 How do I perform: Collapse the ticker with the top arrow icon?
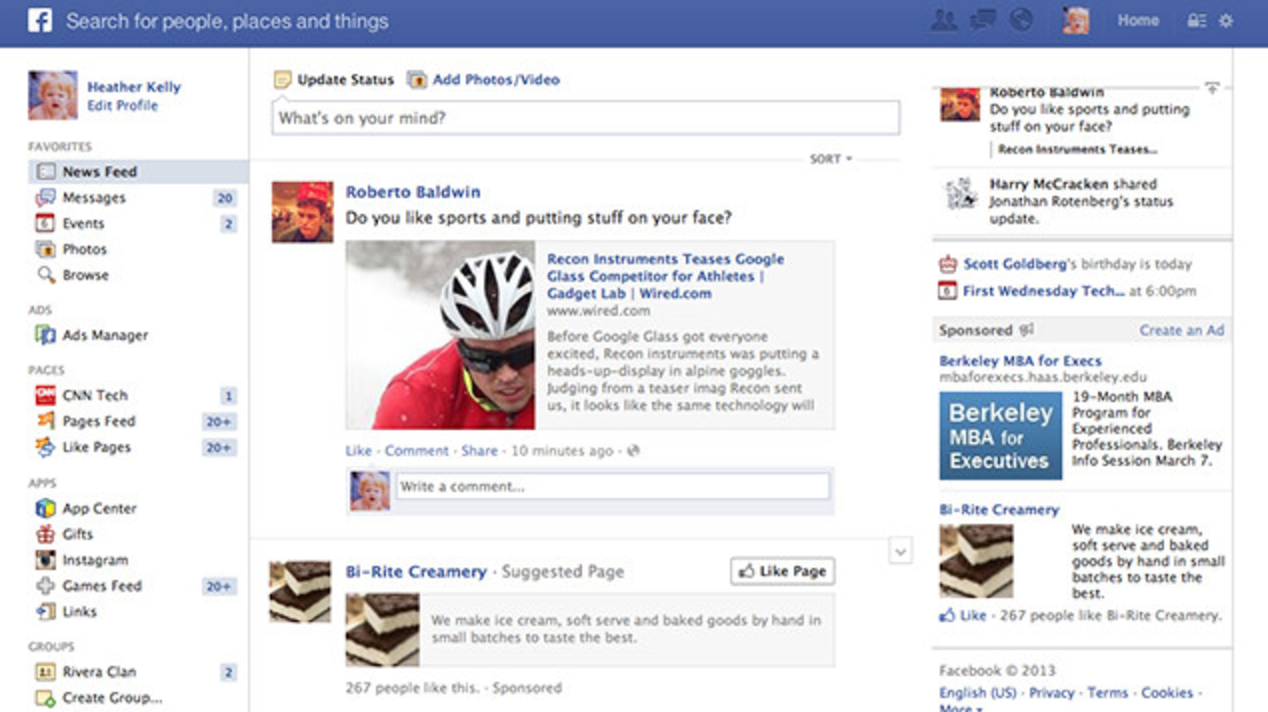tap(1212, 89)
